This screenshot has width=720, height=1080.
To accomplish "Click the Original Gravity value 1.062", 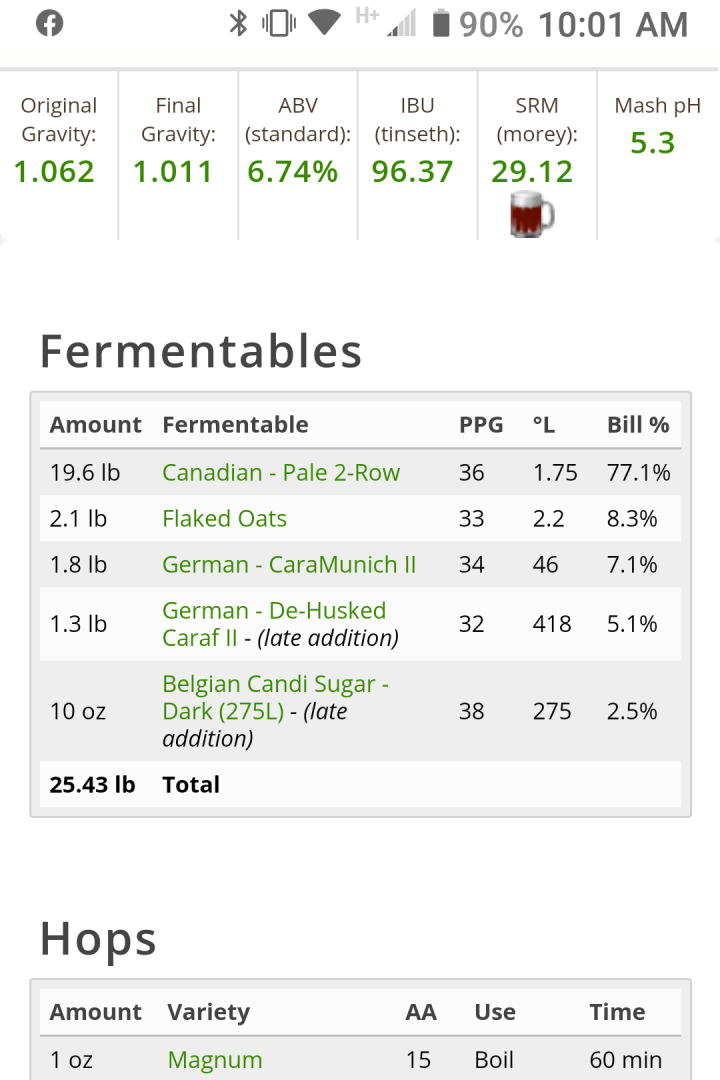I will point(54,172).
